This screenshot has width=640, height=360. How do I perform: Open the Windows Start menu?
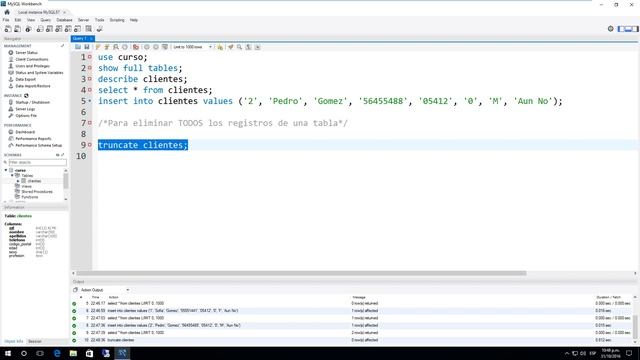(8, 353)
